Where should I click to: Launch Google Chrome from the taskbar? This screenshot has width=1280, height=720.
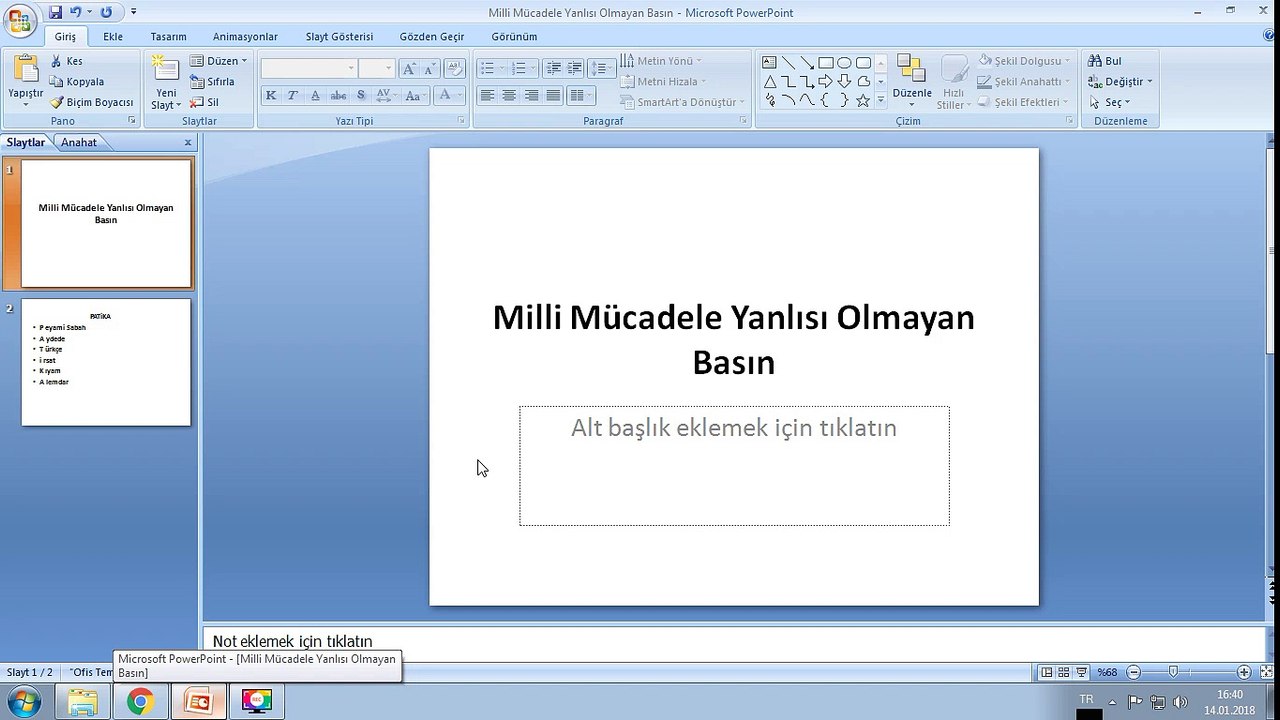[140, 702]
